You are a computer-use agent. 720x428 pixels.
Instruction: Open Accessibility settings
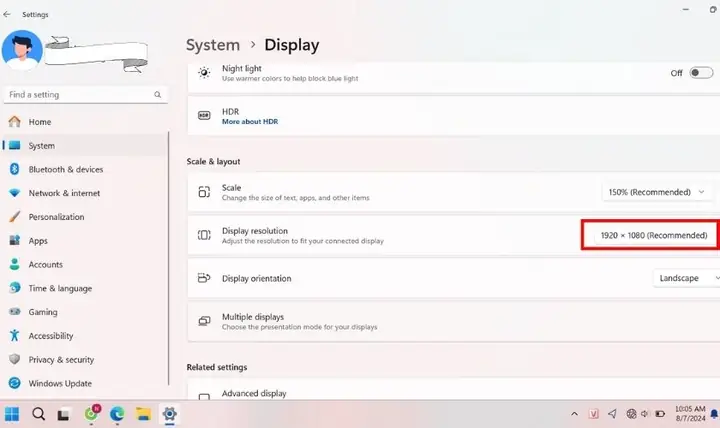coord(85,336)
